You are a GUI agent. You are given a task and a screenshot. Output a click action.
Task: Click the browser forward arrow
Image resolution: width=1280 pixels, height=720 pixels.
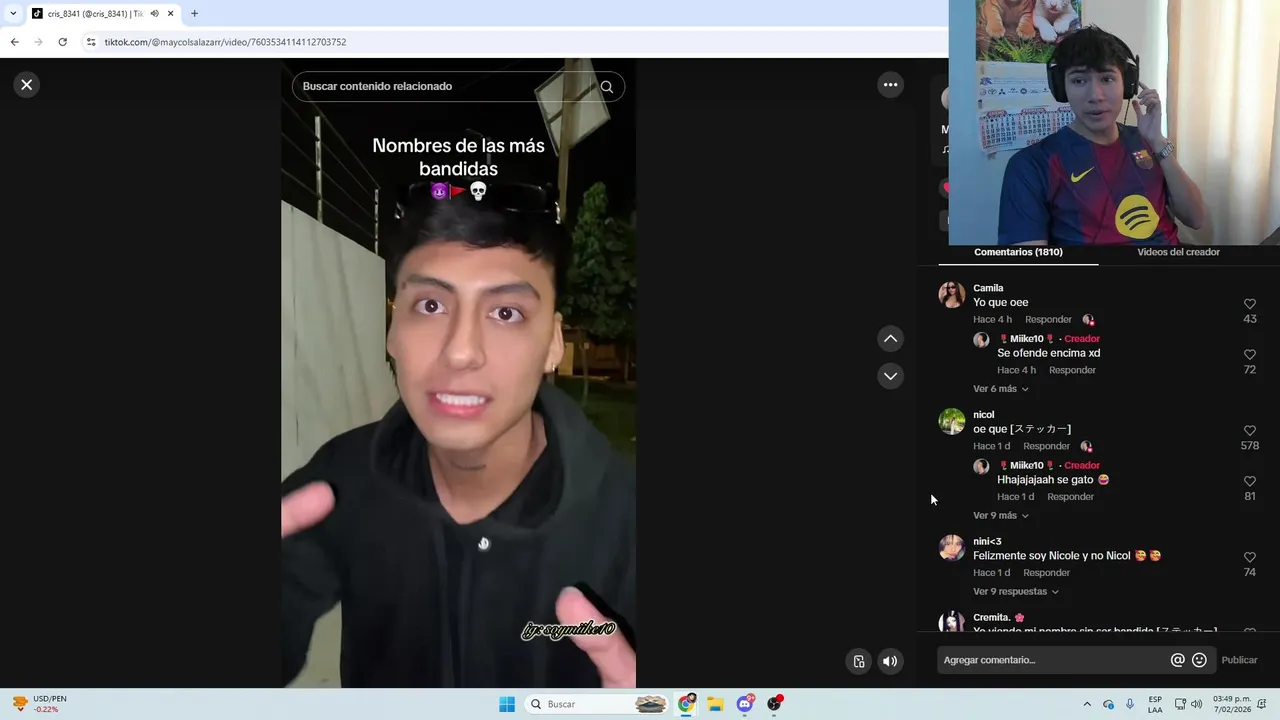click(x=38, y=42)
